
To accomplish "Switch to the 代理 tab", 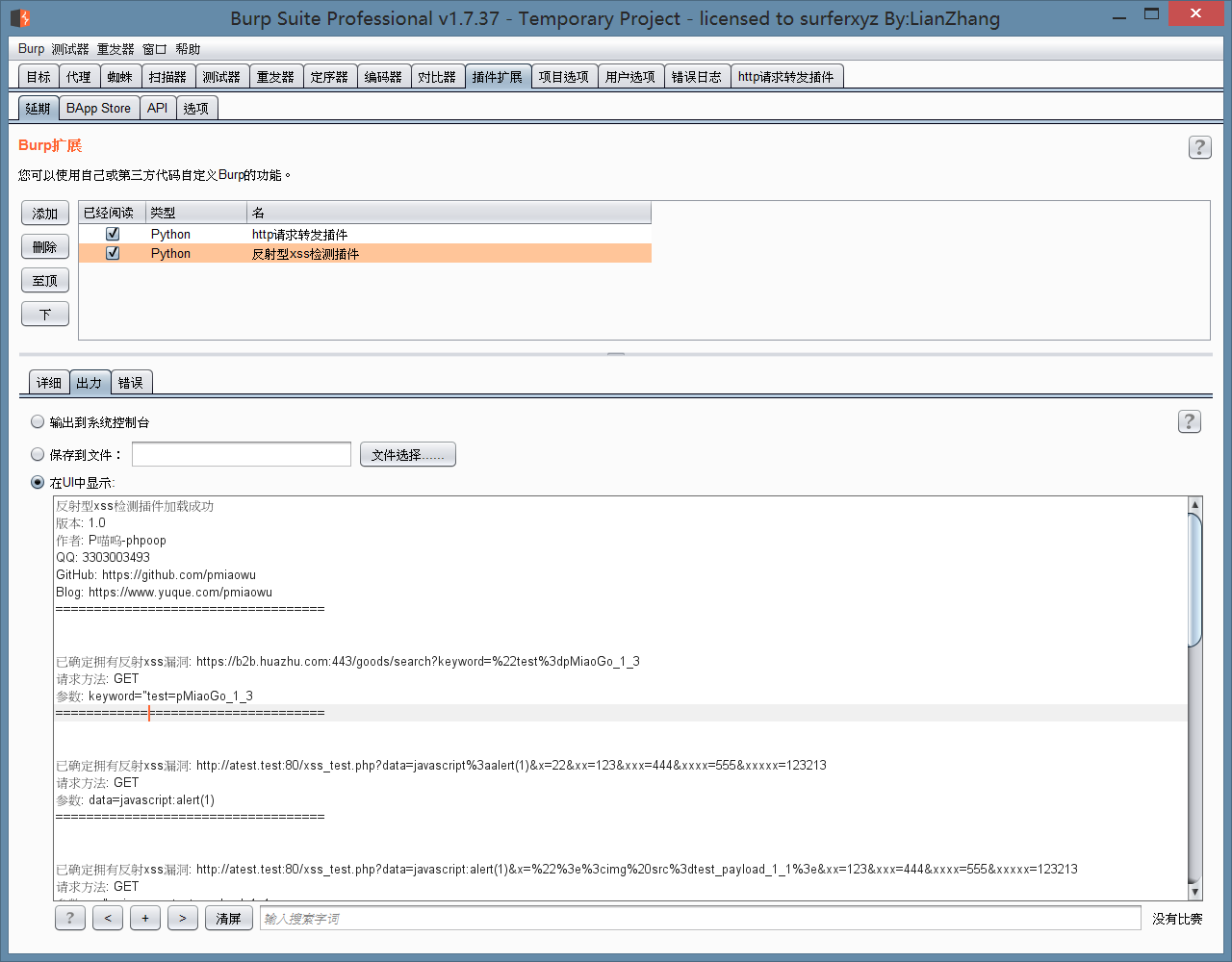I will pyautogui.click(x=79, y=77).
